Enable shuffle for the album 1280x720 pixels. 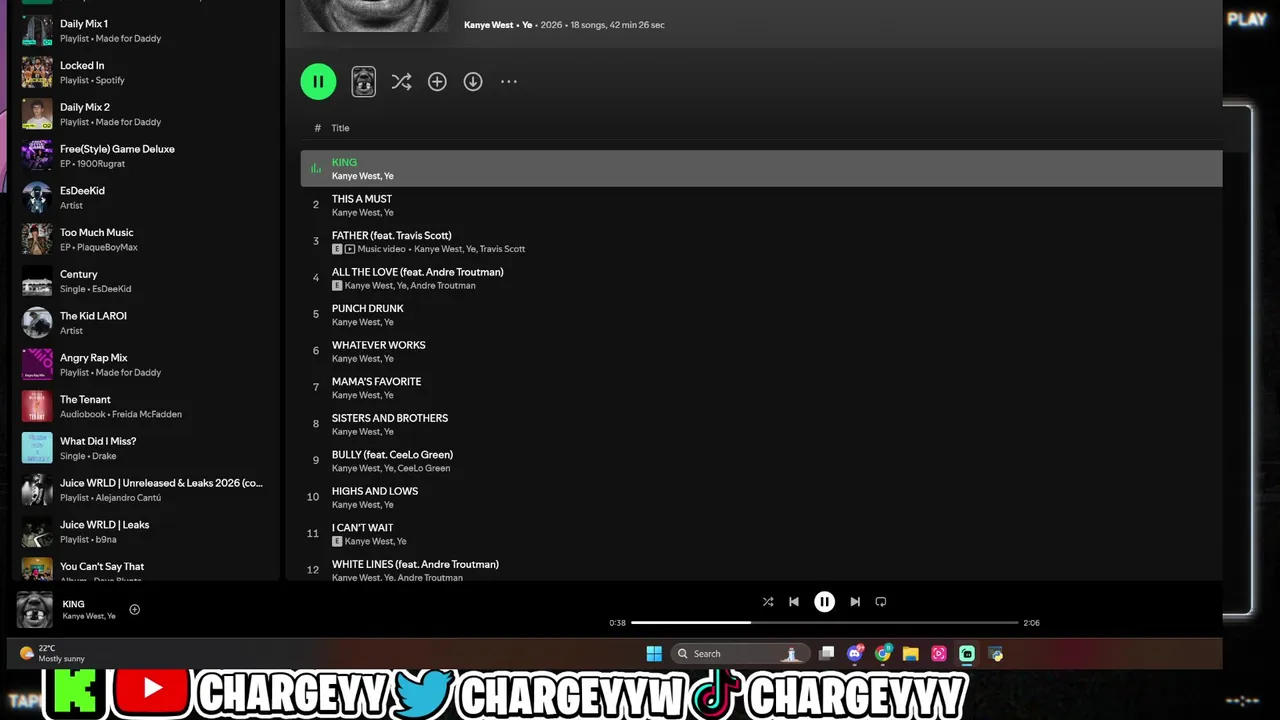pyautogui.click(x=401, y=82)
